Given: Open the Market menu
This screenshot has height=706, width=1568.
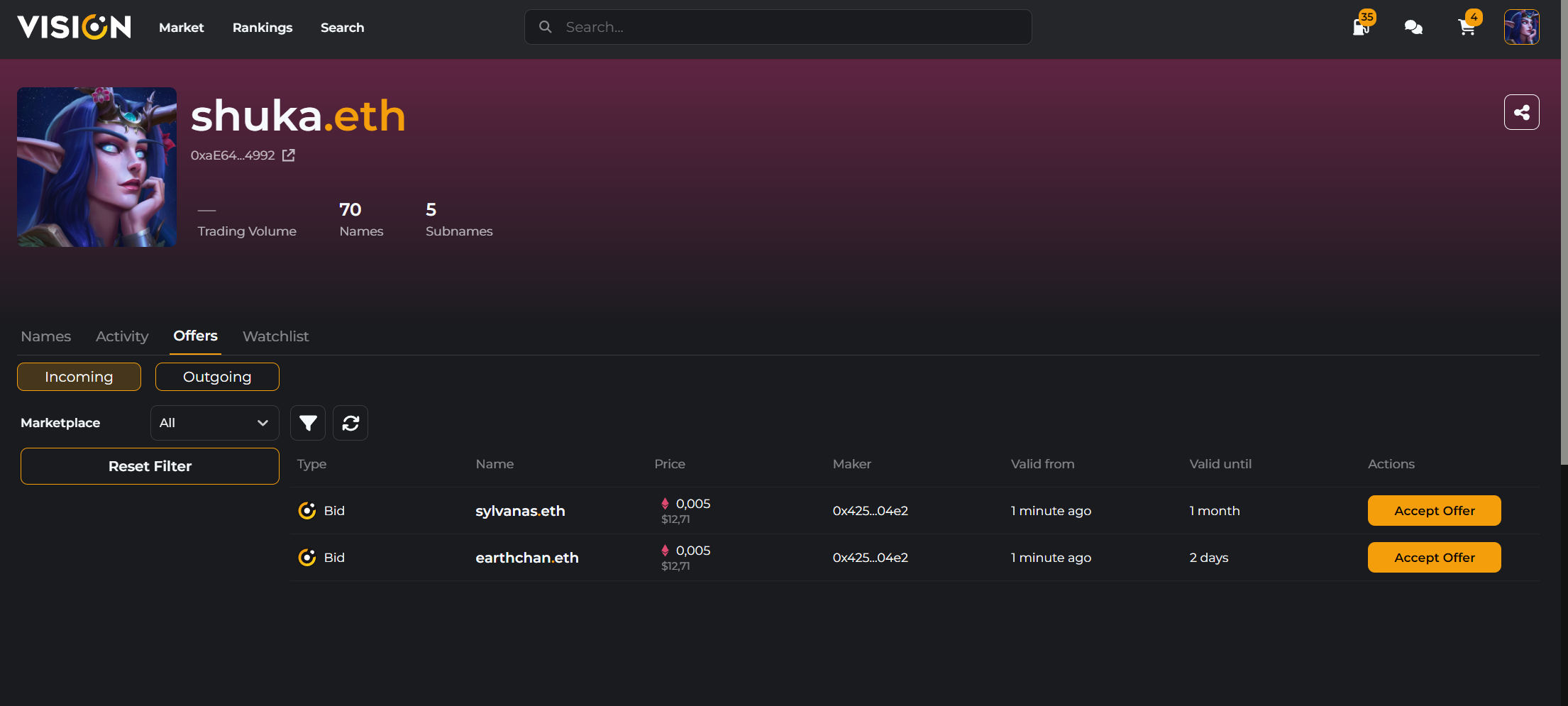Looking at the screenshot, I should pos(182,28).
